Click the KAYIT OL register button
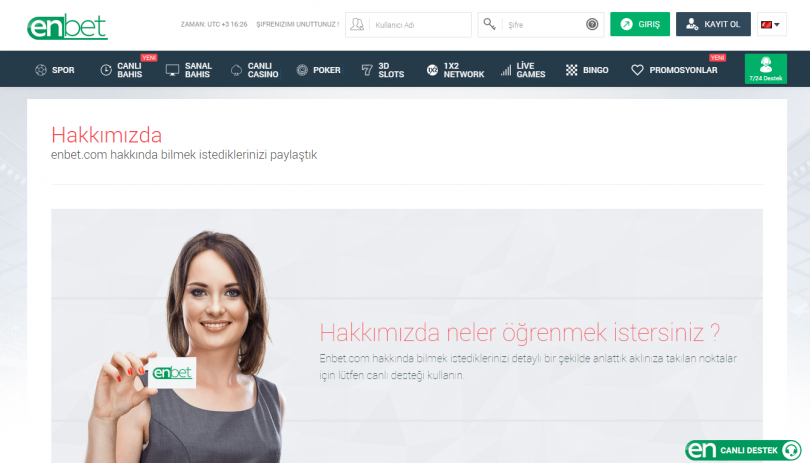The image size is (810, 463). tap(713, 24)
